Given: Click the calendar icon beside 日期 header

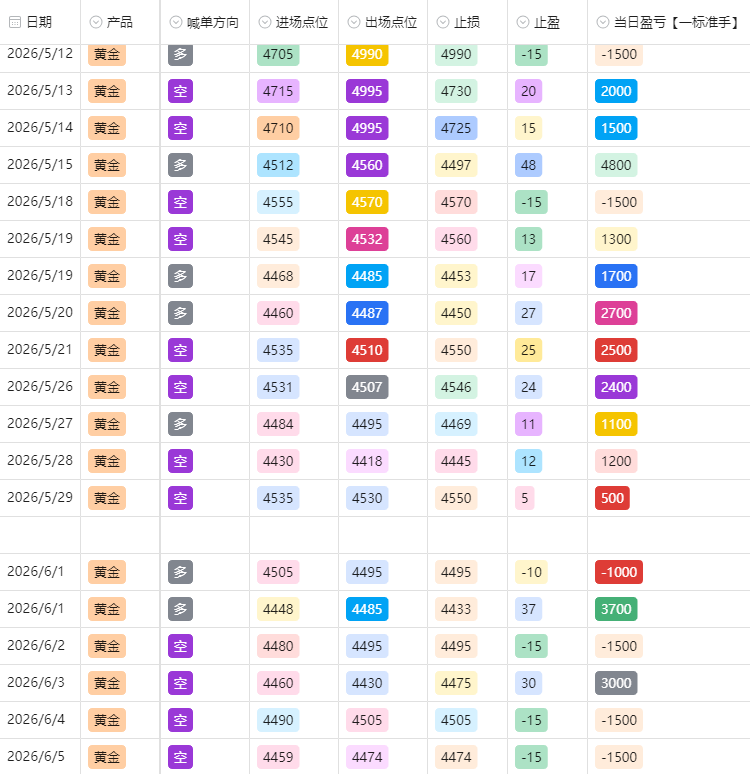Looking at the screenshot, I should tap(15, 22).
